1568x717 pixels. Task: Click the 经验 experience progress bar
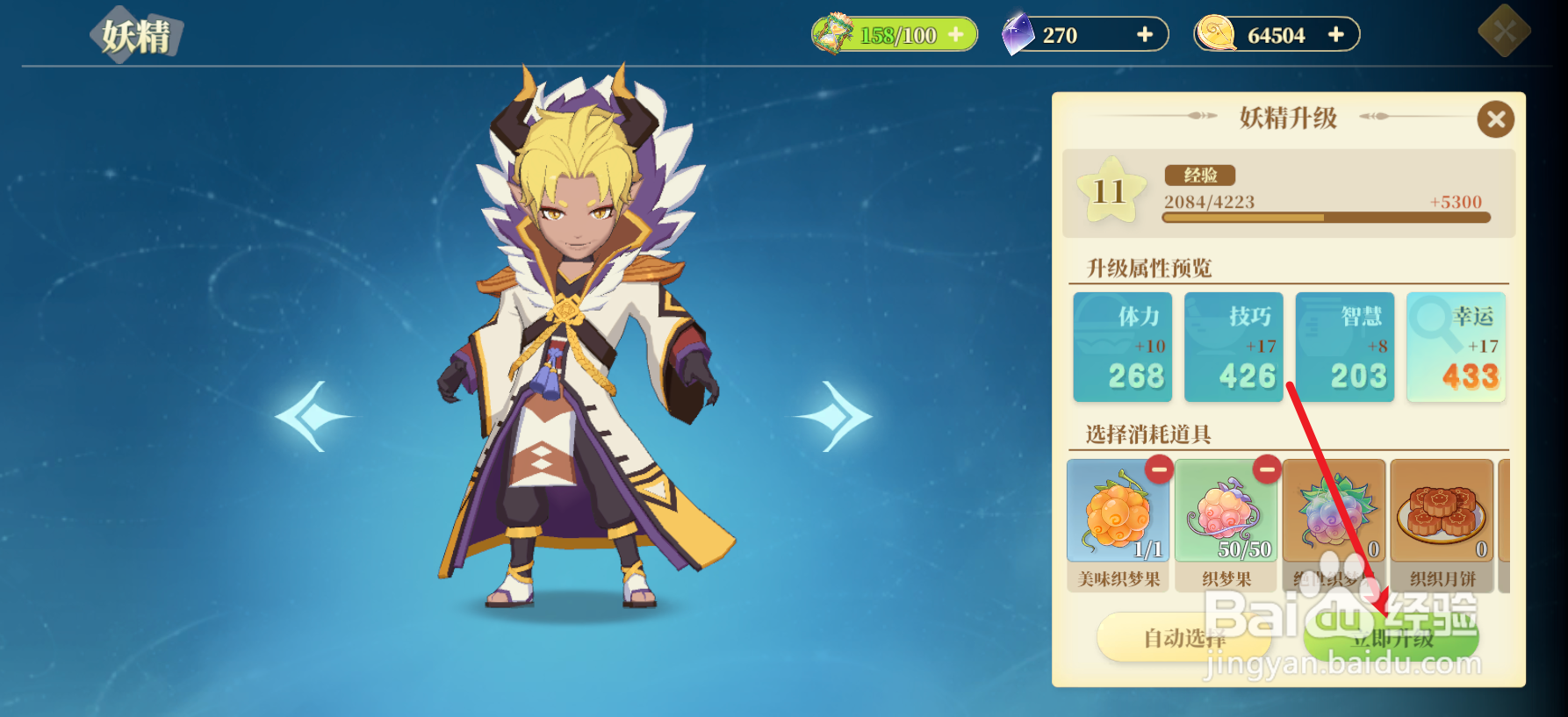[1326, 218]
